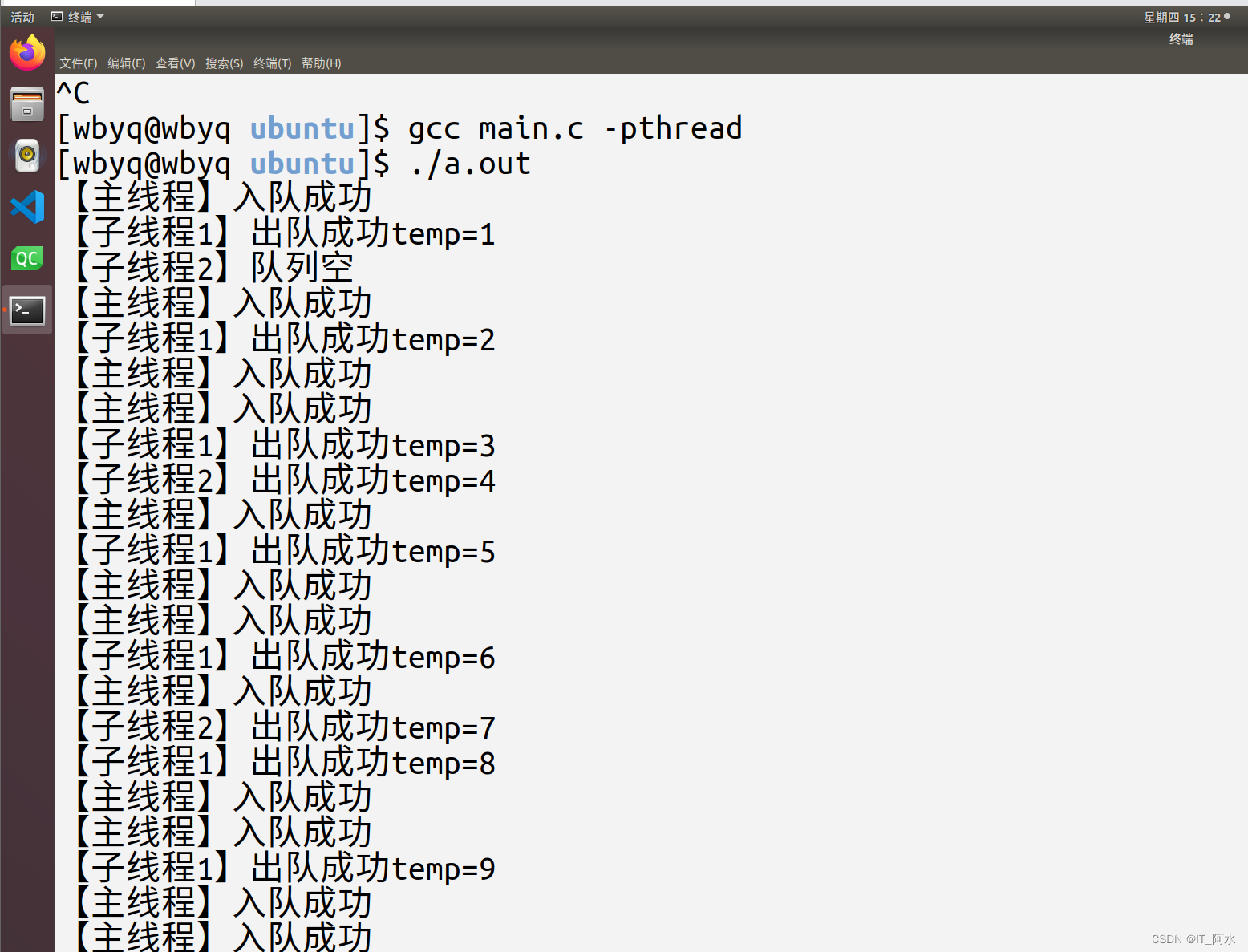Launch Qt Creator QC icon
The width and height of the screenshot is (1248, 952).
point(27,258)
